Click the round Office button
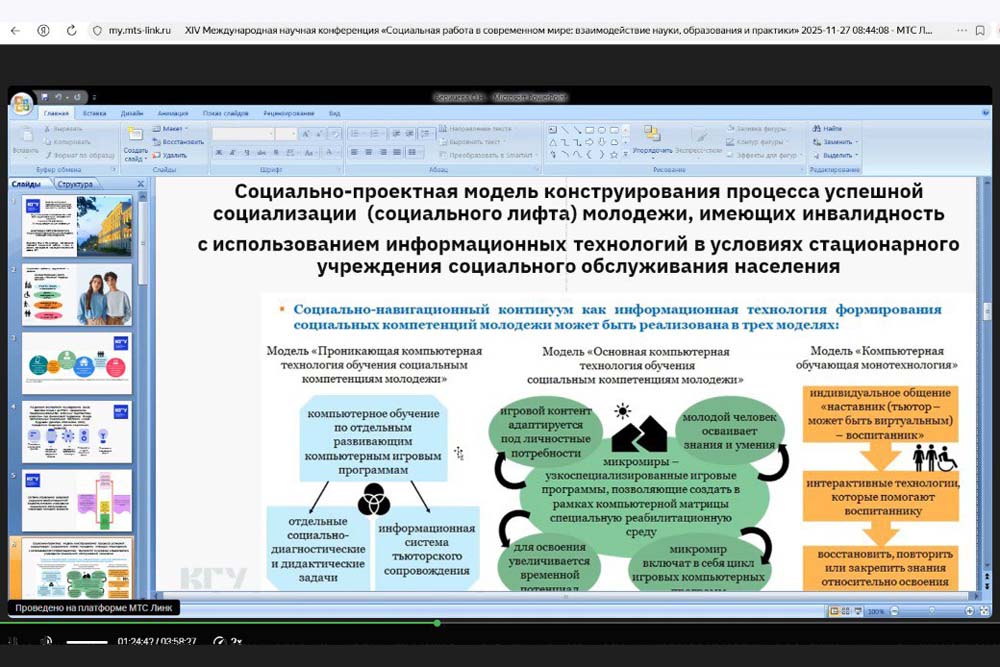The width and height of the screenshot is (1000, 667). (21, 102)
